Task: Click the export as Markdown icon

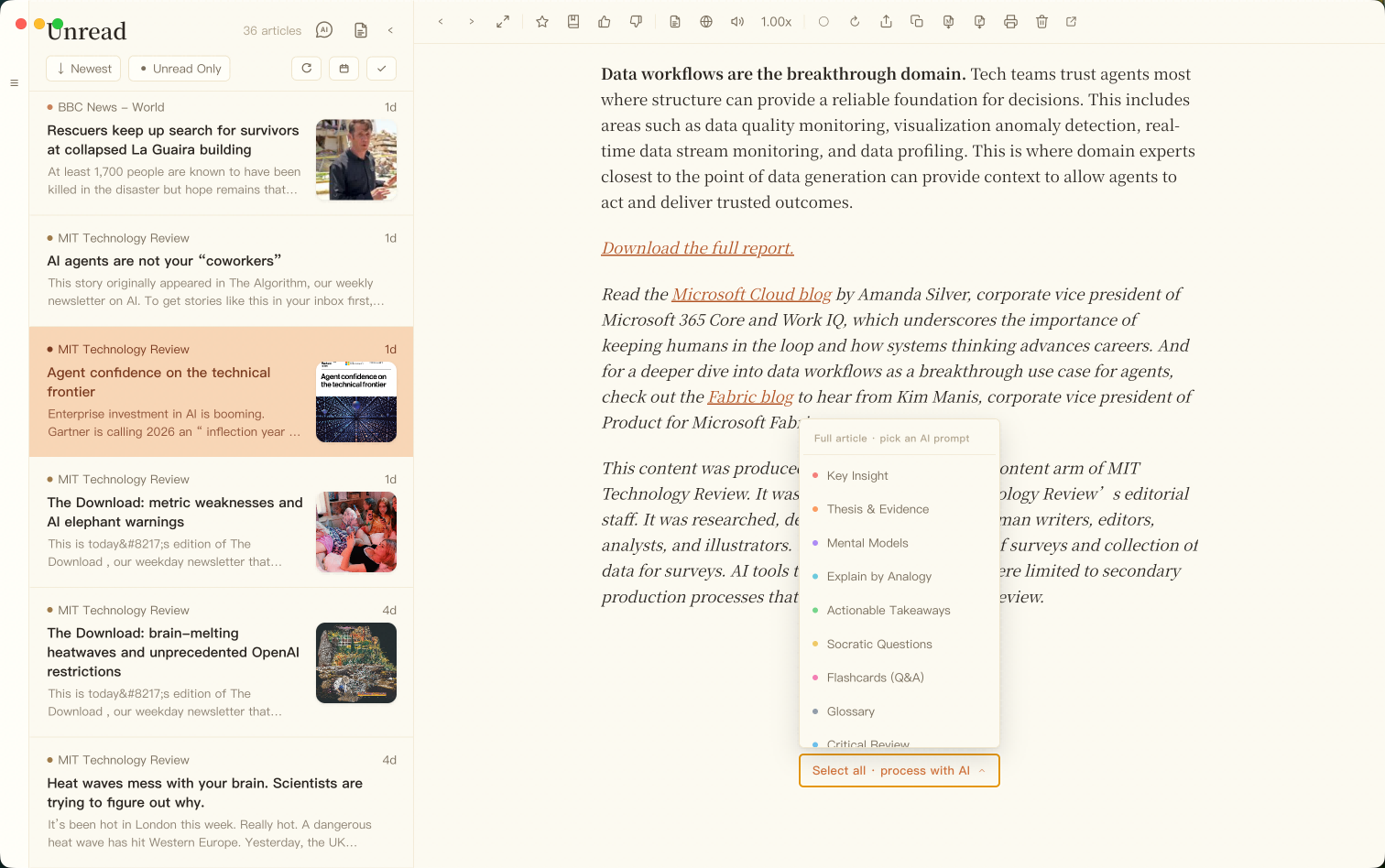Action: [948, 21]
